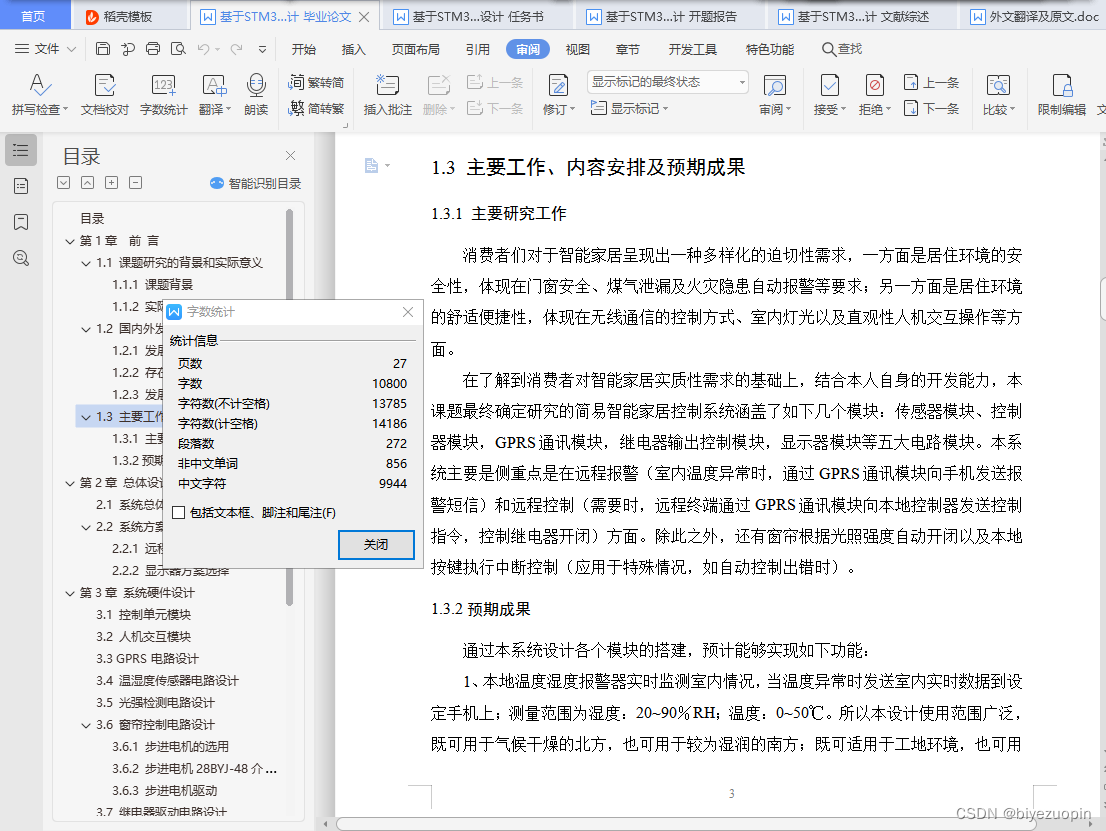Screen dimensions: 1106x831
Task: Open the bookmark sidebar panel
Action: tap(20, 222)
